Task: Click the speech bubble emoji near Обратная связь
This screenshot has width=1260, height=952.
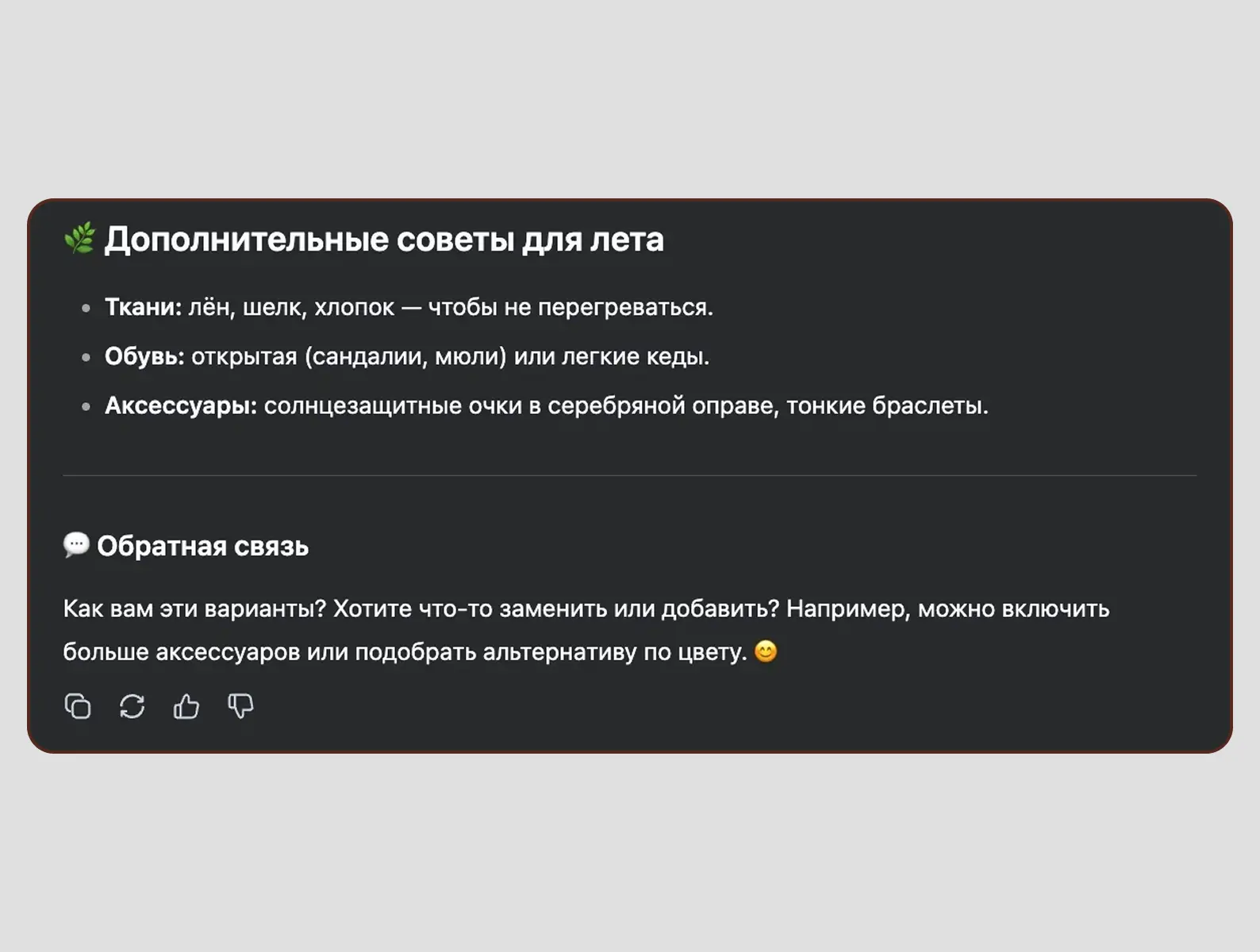Action: (76, 545)
